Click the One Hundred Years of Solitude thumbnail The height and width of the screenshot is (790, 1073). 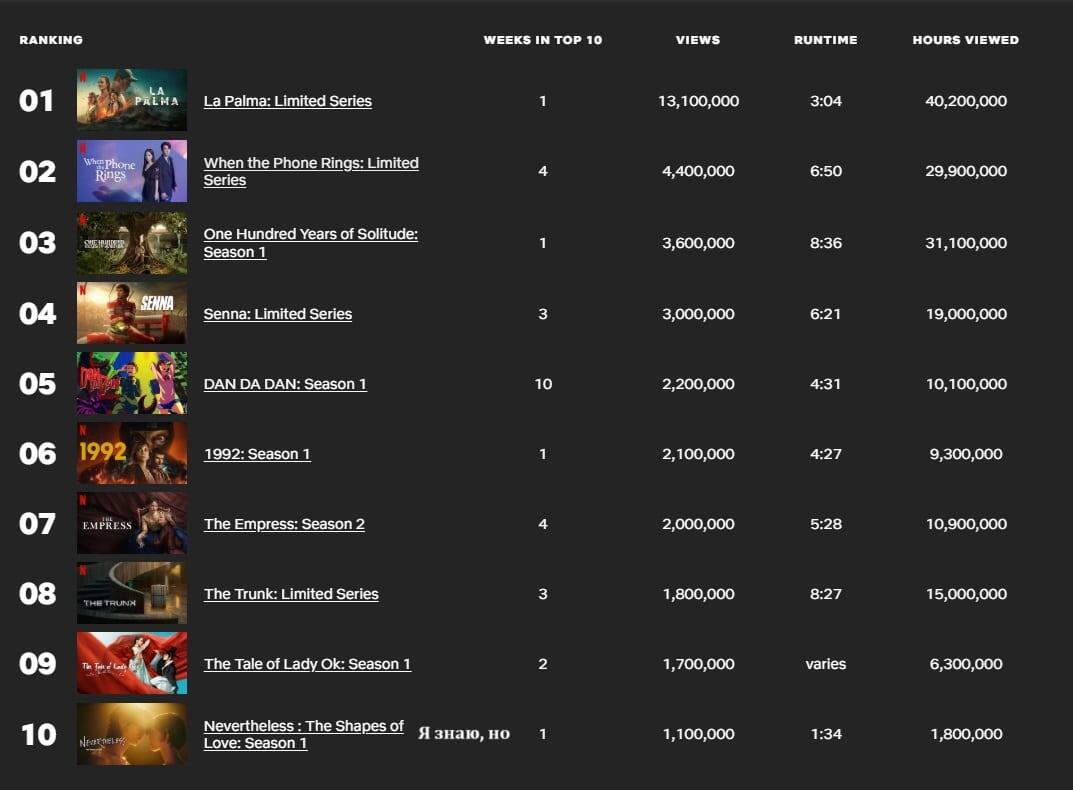pos(131,242)
